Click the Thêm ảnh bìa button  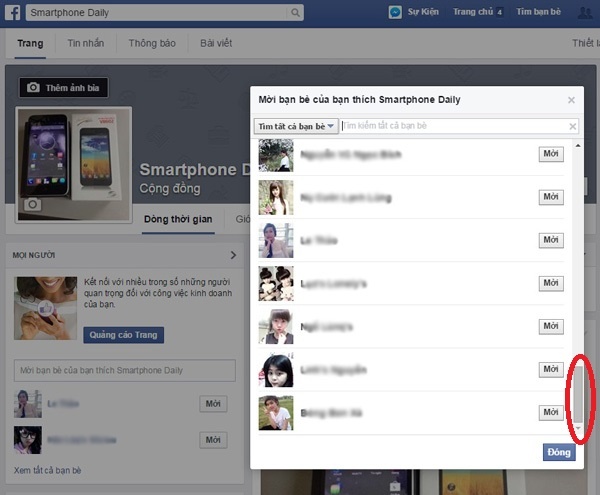(64, 88)
